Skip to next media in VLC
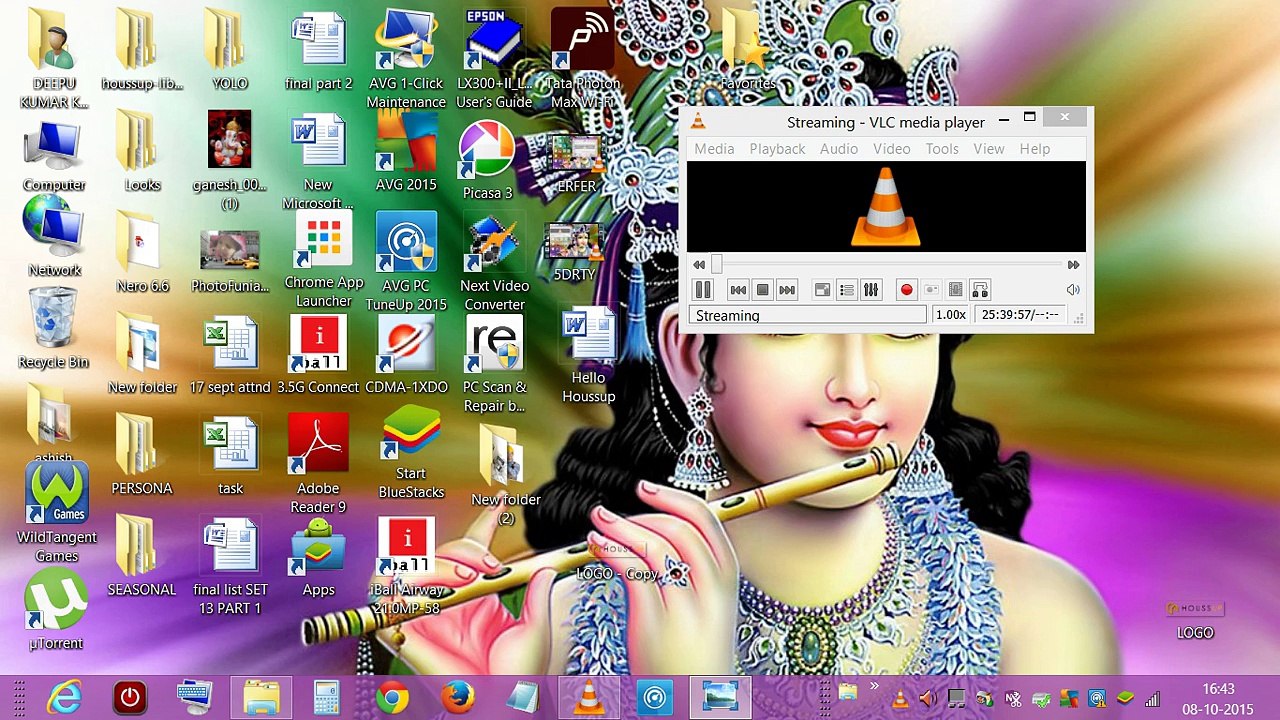The width and height of the screenshot is (1280, 720). pyautogui.click(x=787, y=290)
